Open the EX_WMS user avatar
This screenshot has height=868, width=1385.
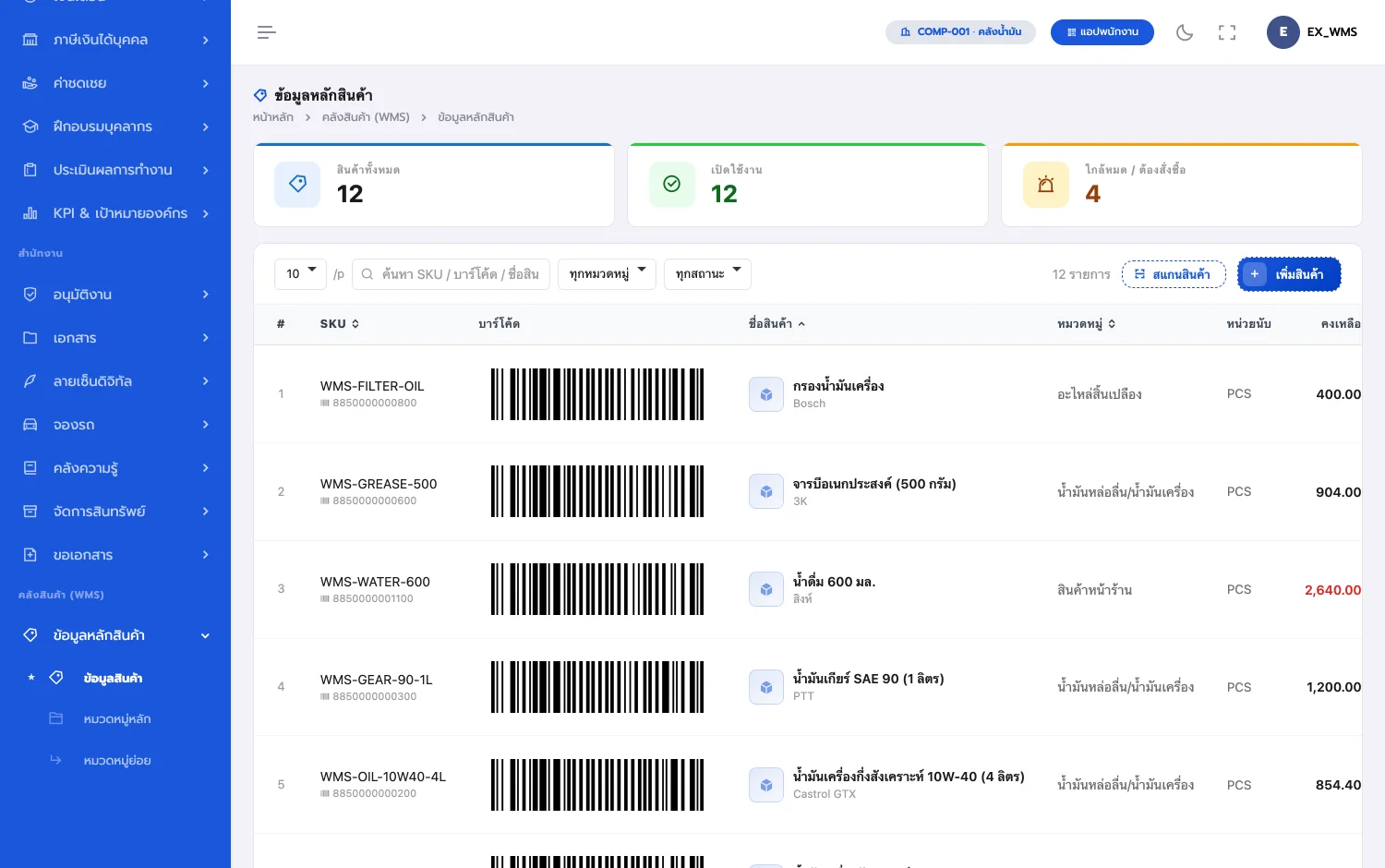[1283, 32]
